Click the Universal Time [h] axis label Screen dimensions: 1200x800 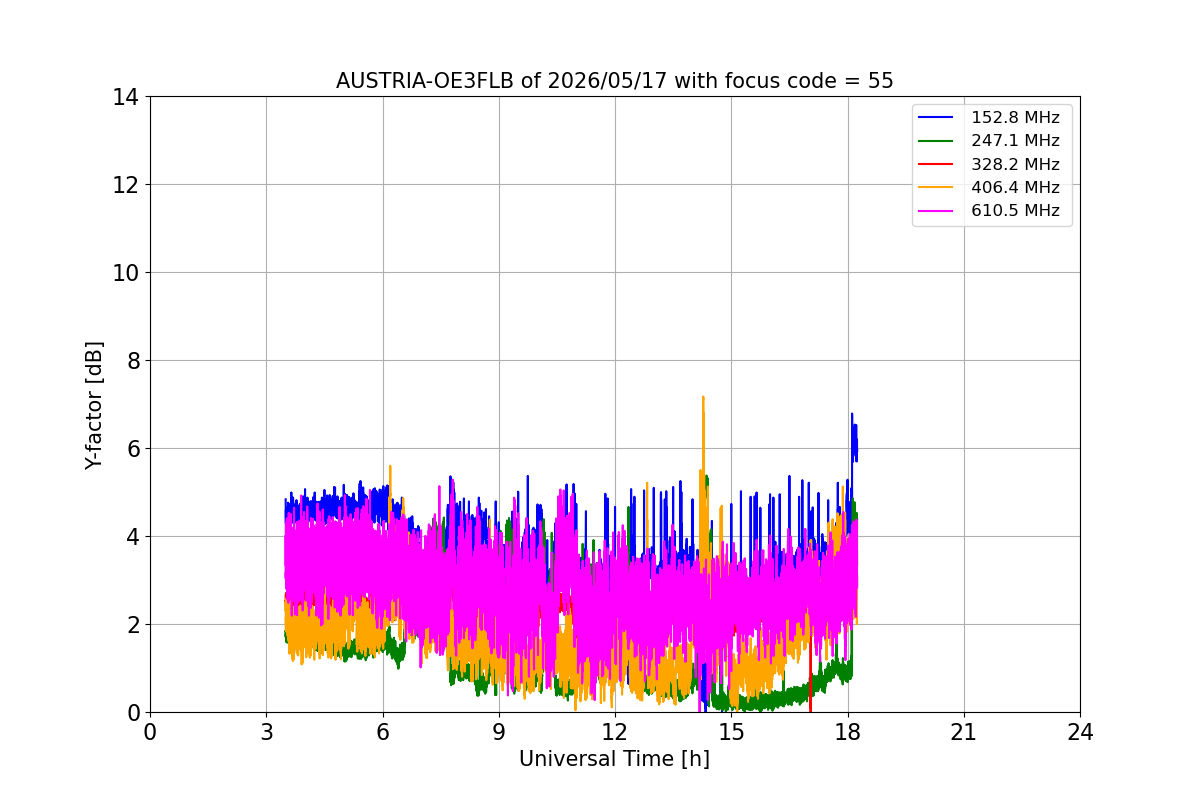[x=614, y=759]
